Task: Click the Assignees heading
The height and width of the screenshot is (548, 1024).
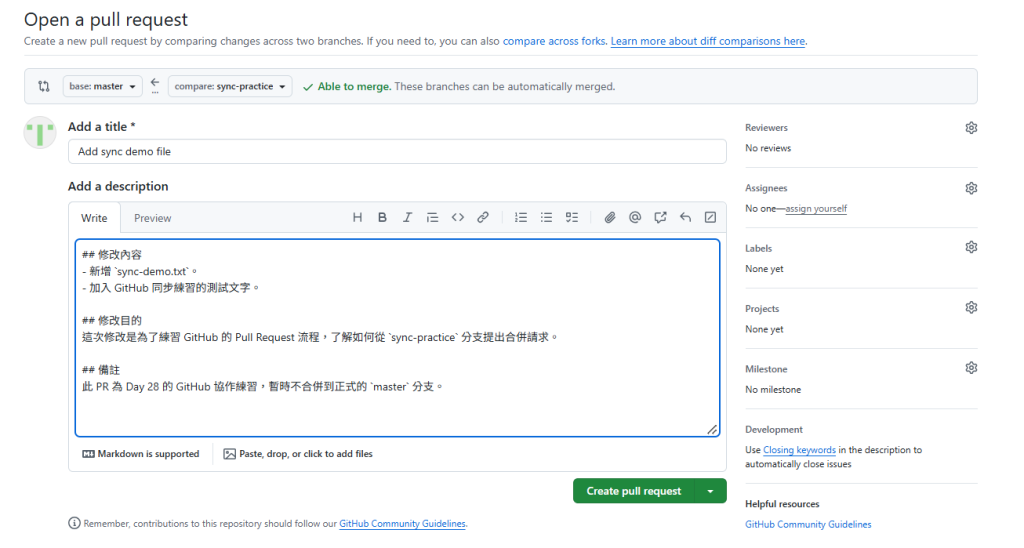Action: pos(766,188)
